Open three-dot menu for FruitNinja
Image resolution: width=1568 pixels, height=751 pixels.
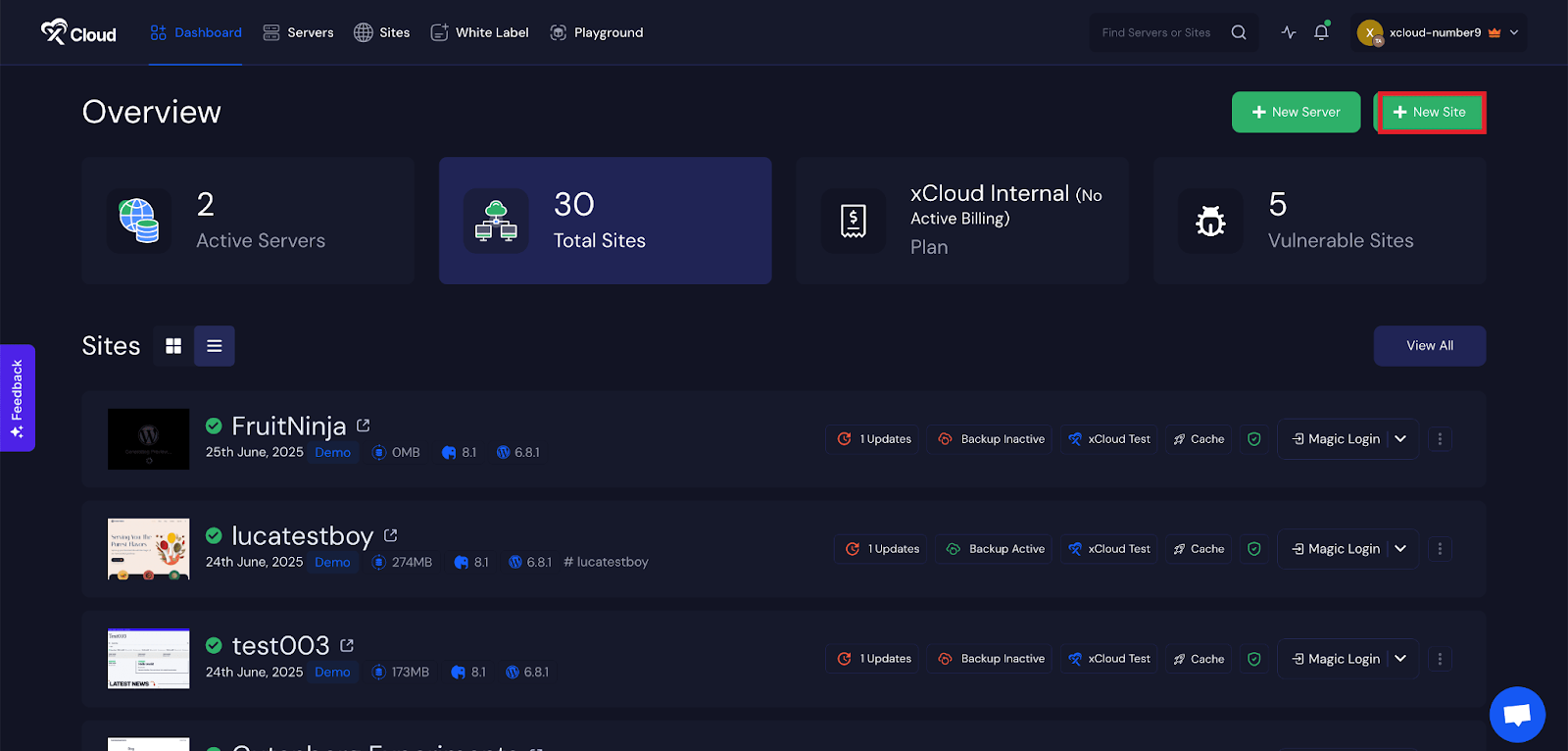pos(1440,439)
